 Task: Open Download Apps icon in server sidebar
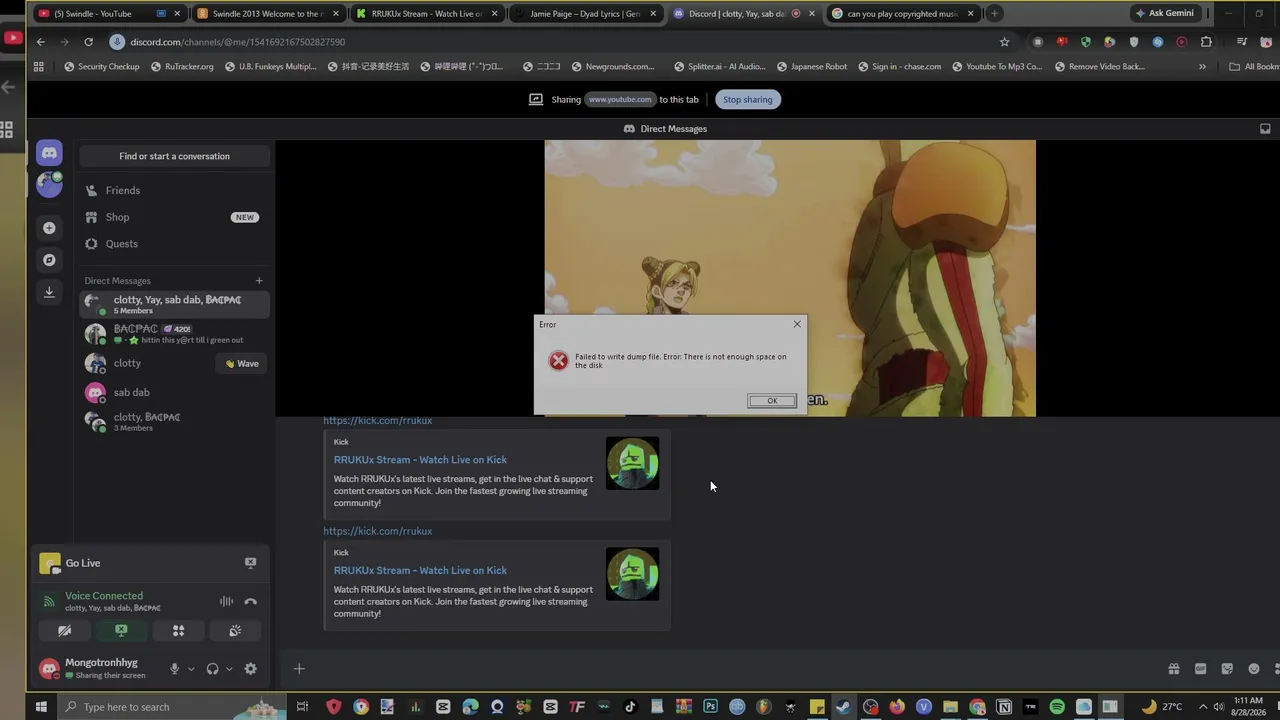[x=49, y=292]
